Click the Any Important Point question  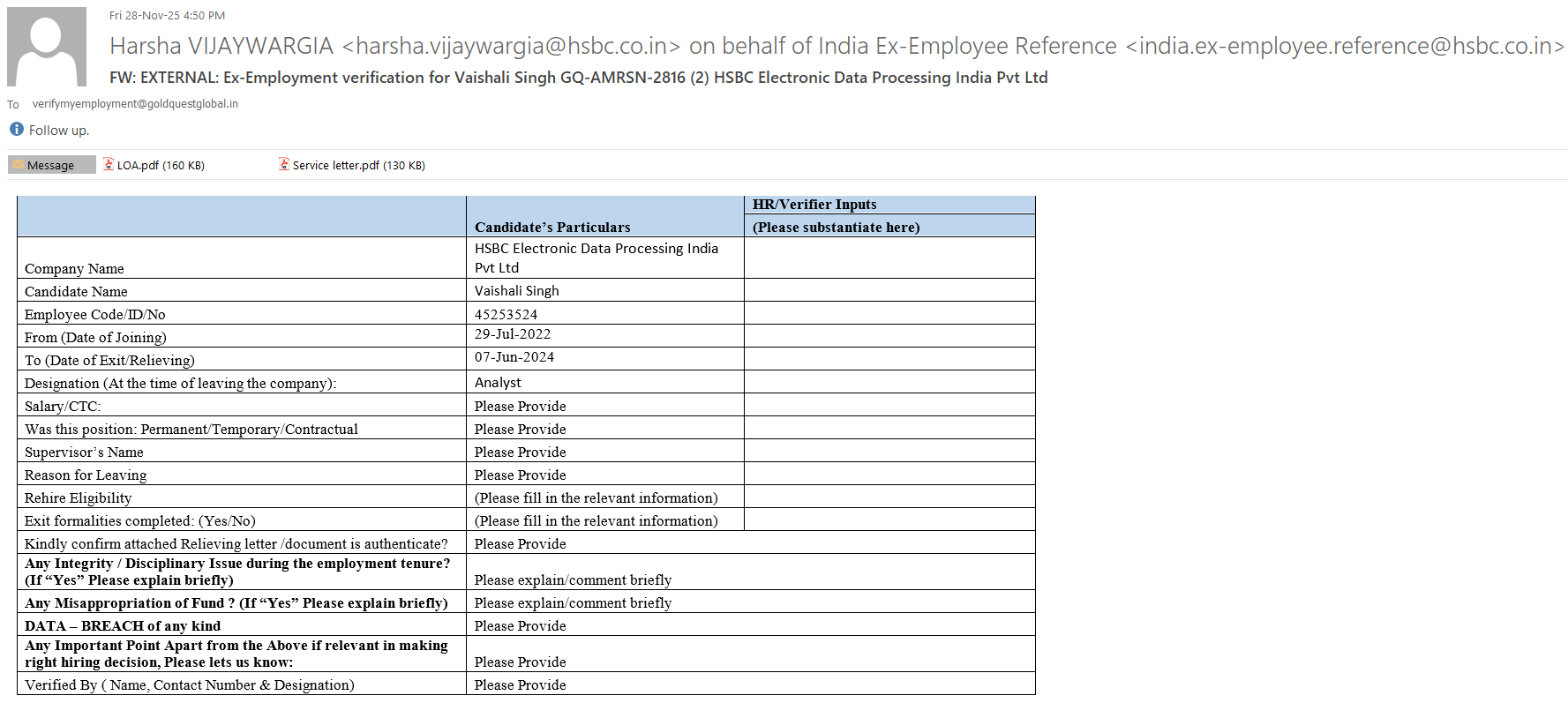[236, 654]
